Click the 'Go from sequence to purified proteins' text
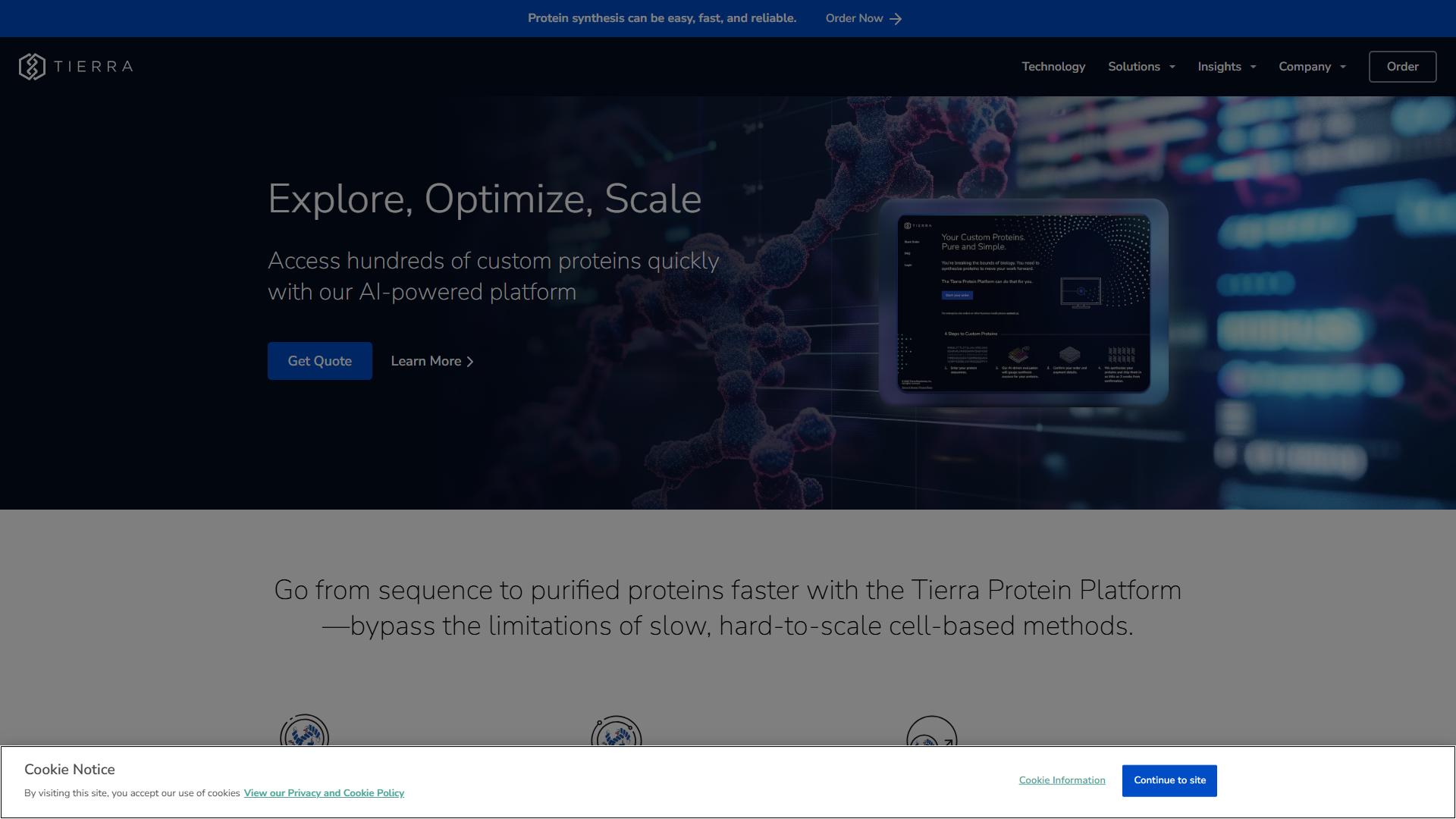 coord(728,608)
